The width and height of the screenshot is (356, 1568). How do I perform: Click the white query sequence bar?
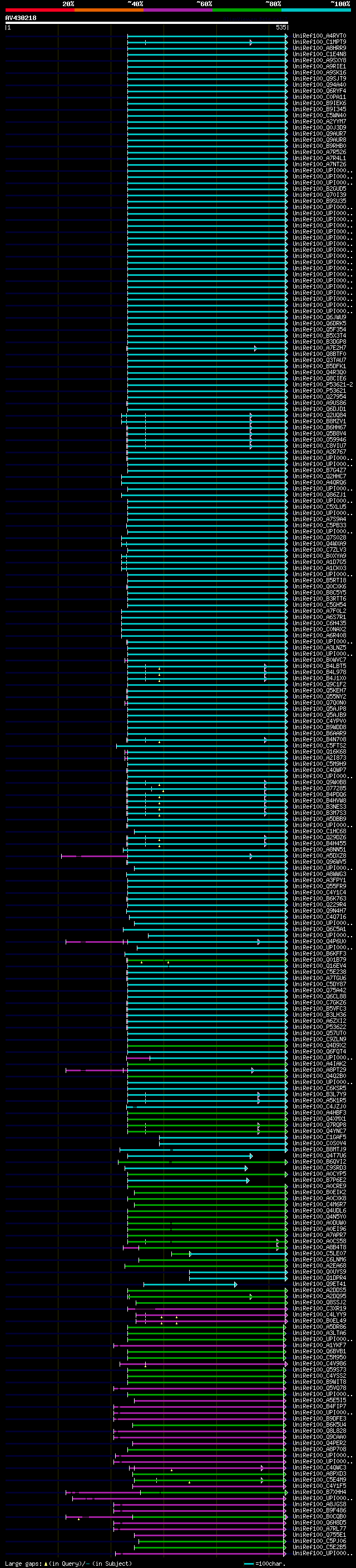pyautogui.click(x=147, y=22)
